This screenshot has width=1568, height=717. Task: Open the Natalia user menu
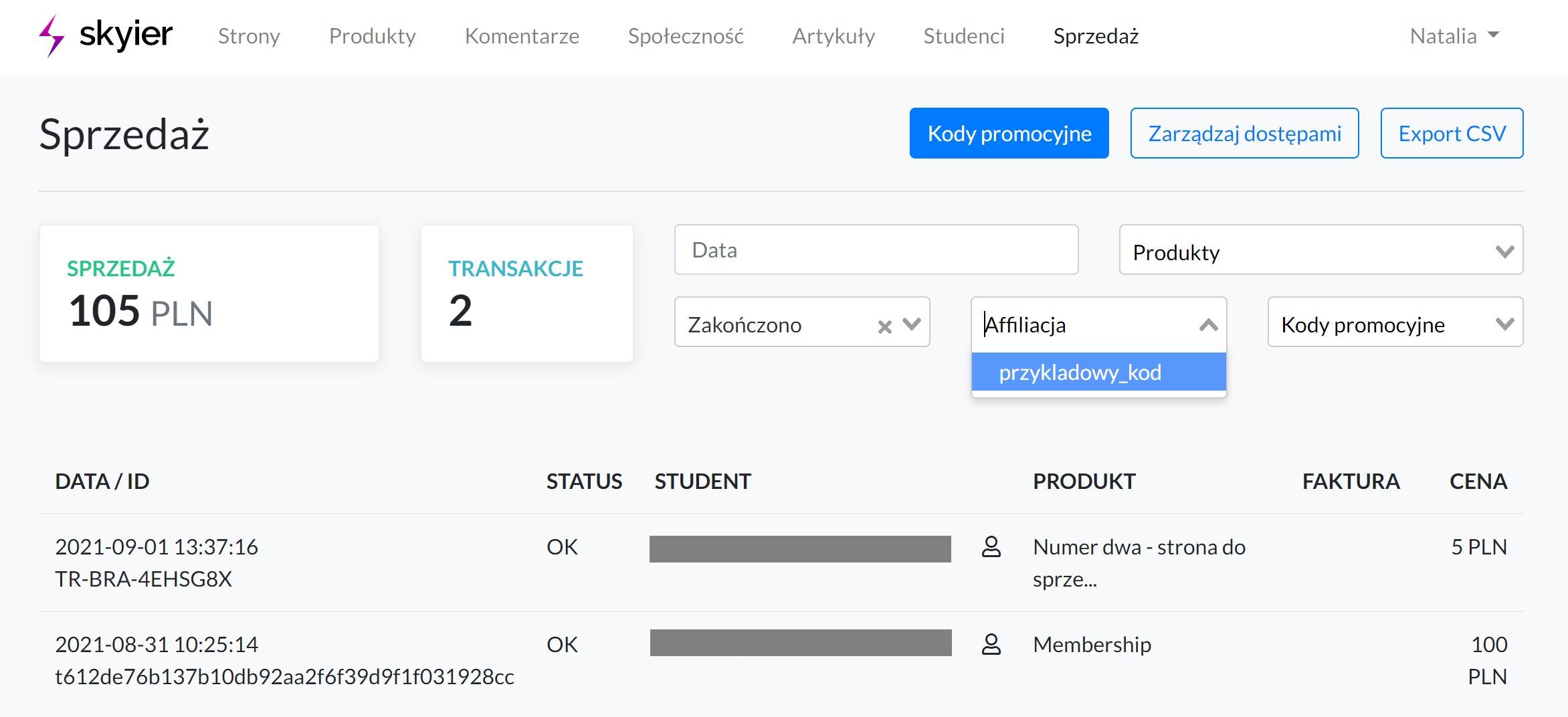point(1454,35)
